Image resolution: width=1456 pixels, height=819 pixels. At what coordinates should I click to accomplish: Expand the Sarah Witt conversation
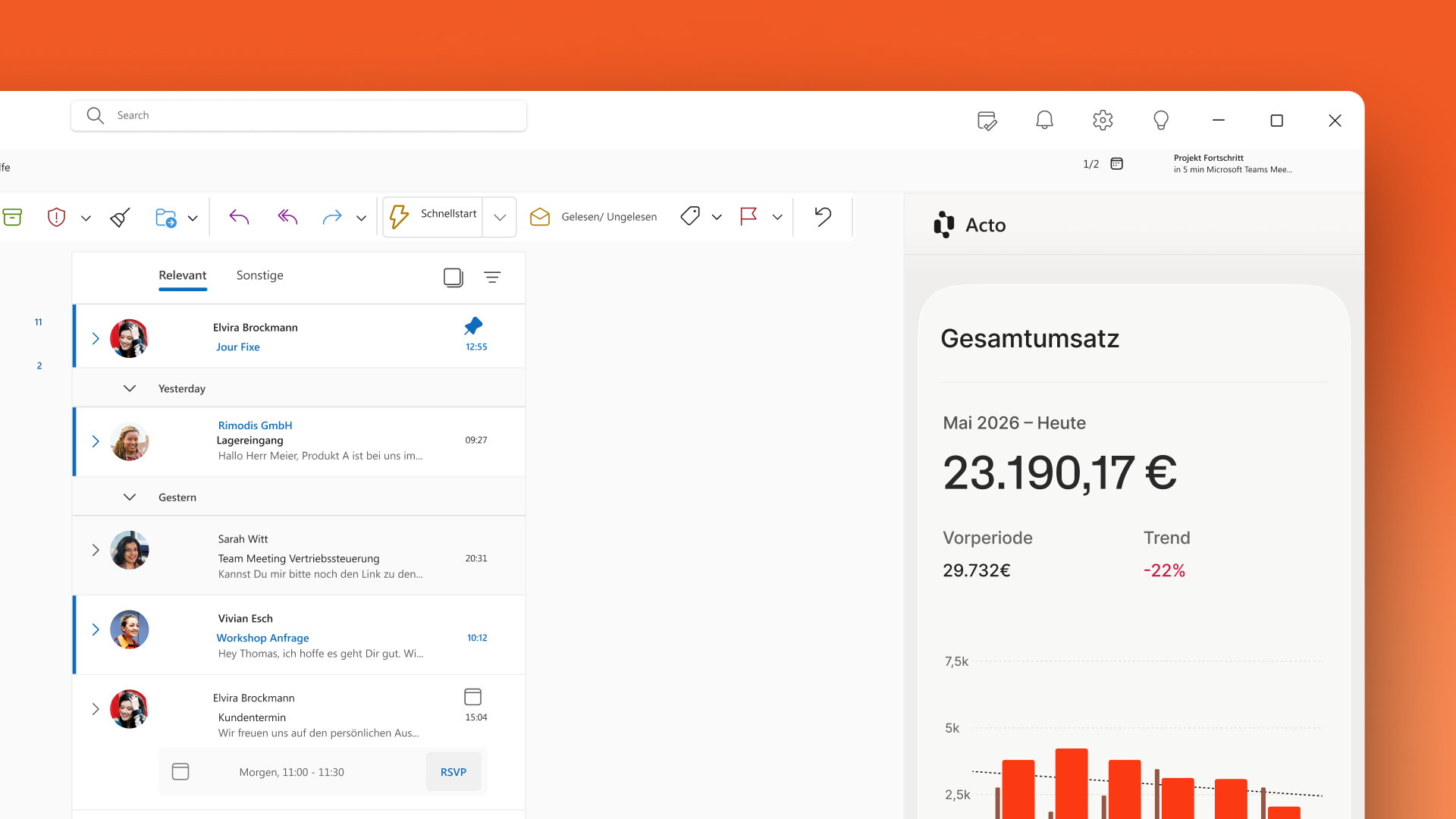[x=96, y=550]
